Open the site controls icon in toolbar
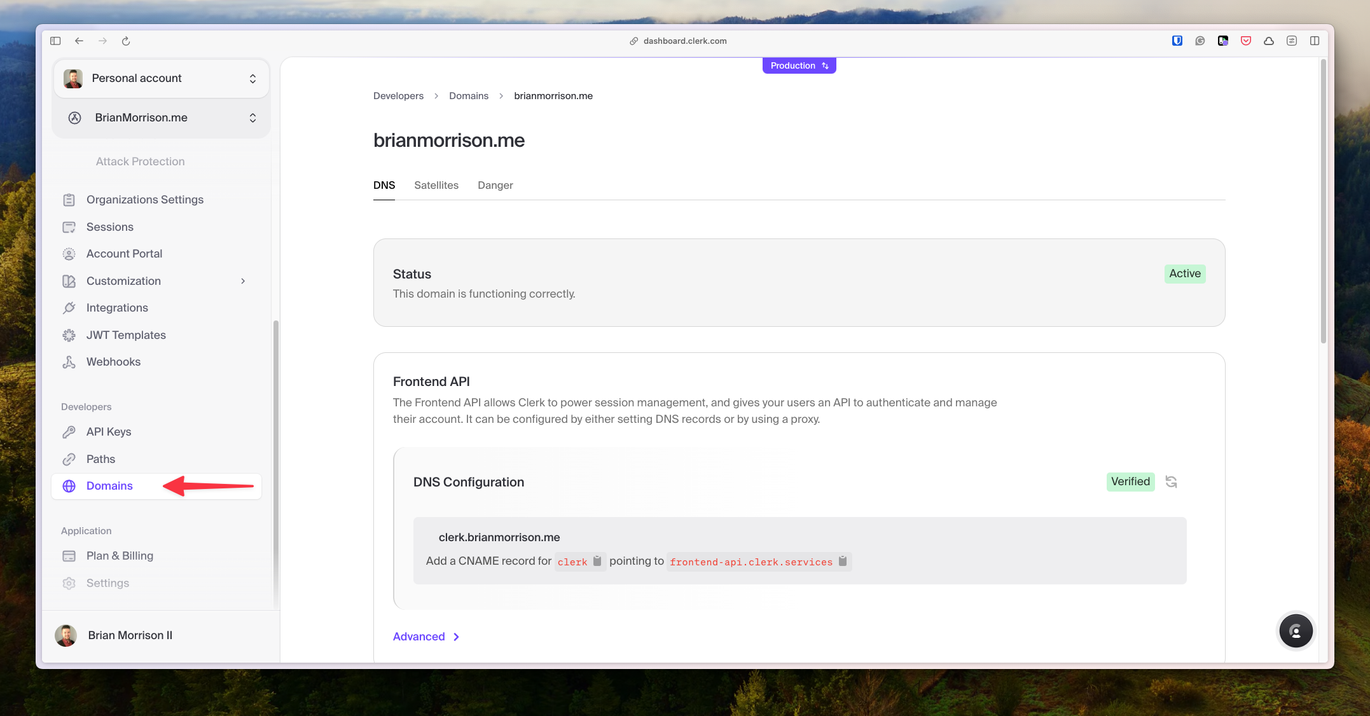1370x716 pixels. pyautogui.click(x=1292, y=41)
